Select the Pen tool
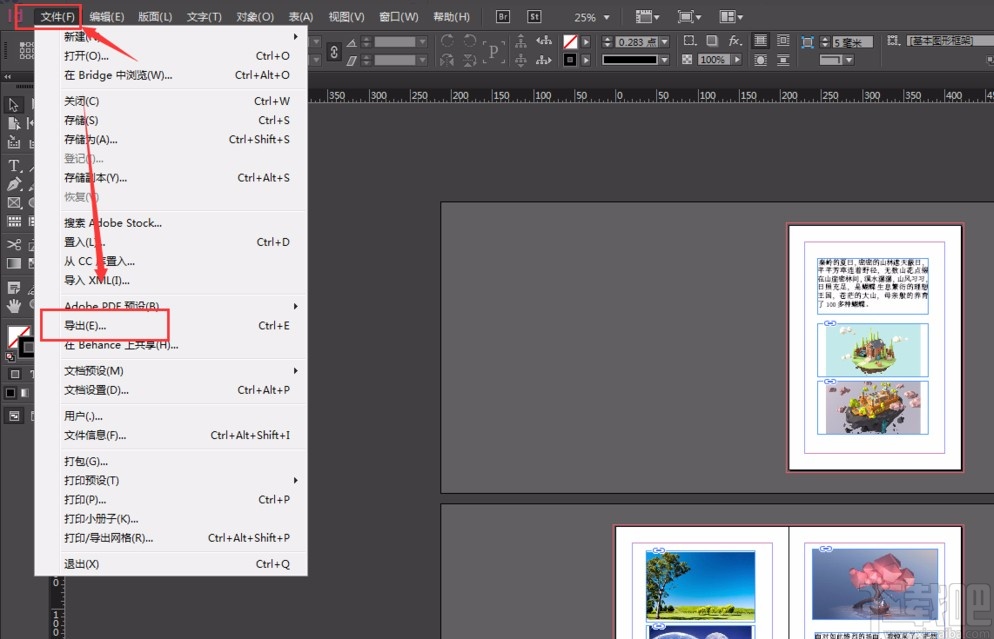994x639 pixels. tap(14, 185)
